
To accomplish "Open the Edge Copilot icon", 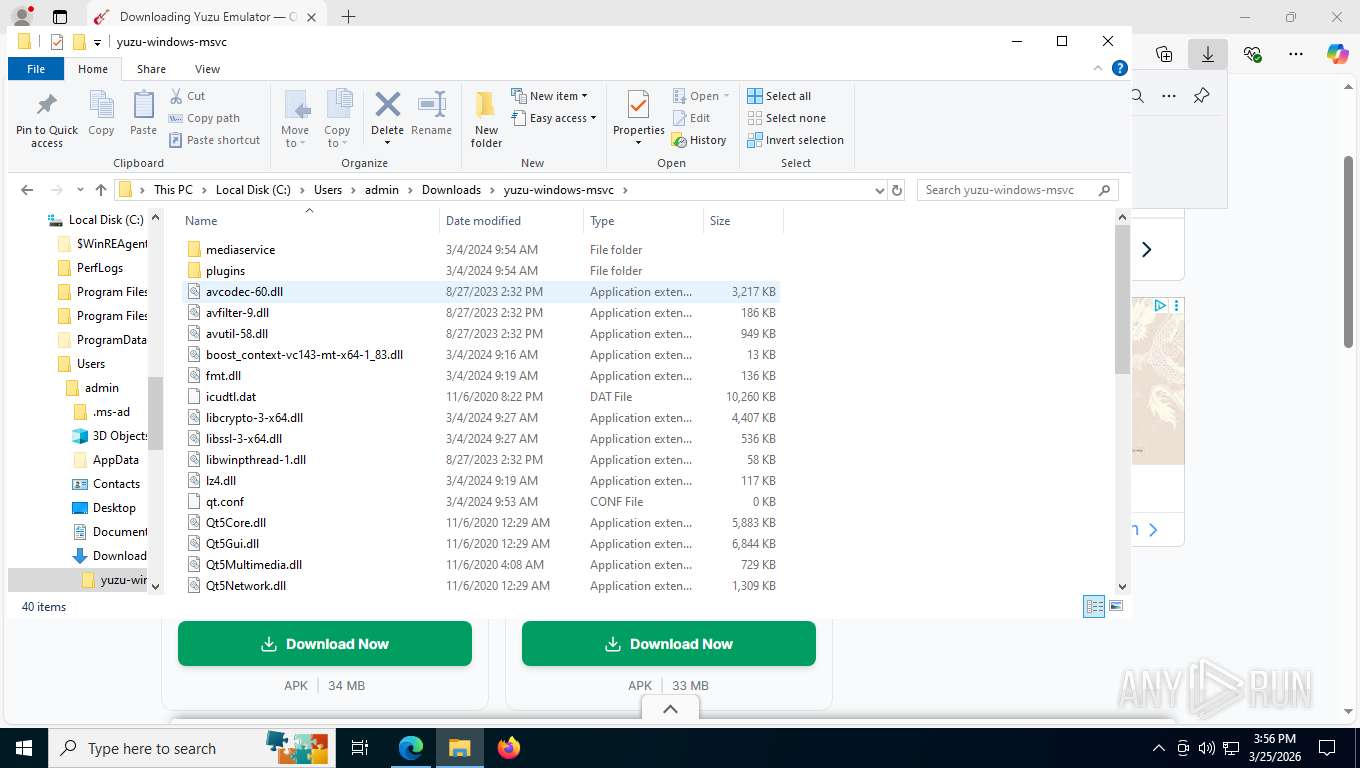I will (1338, 55).
